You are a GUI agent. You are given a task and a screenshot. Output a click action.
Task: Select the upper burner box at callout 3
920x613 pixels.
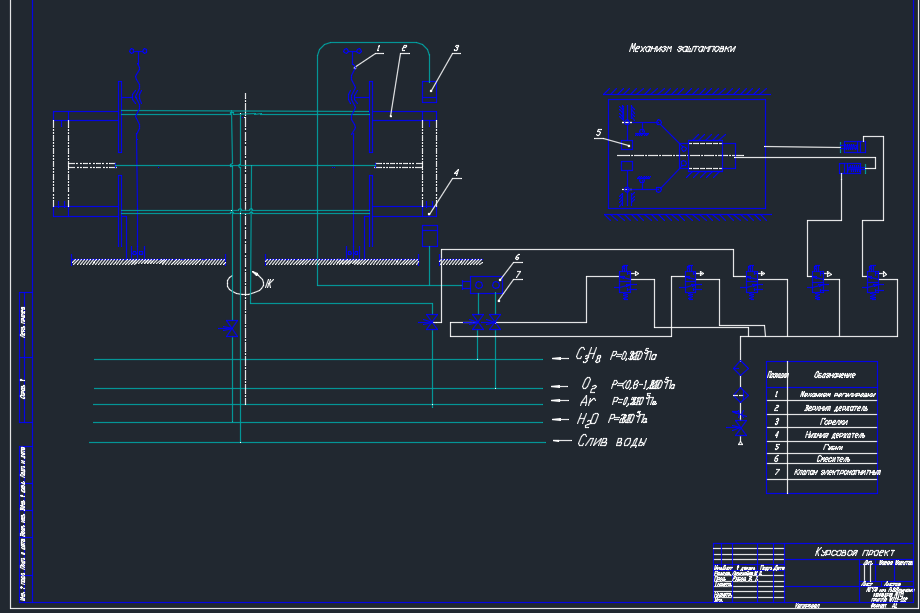click(429, 93)
